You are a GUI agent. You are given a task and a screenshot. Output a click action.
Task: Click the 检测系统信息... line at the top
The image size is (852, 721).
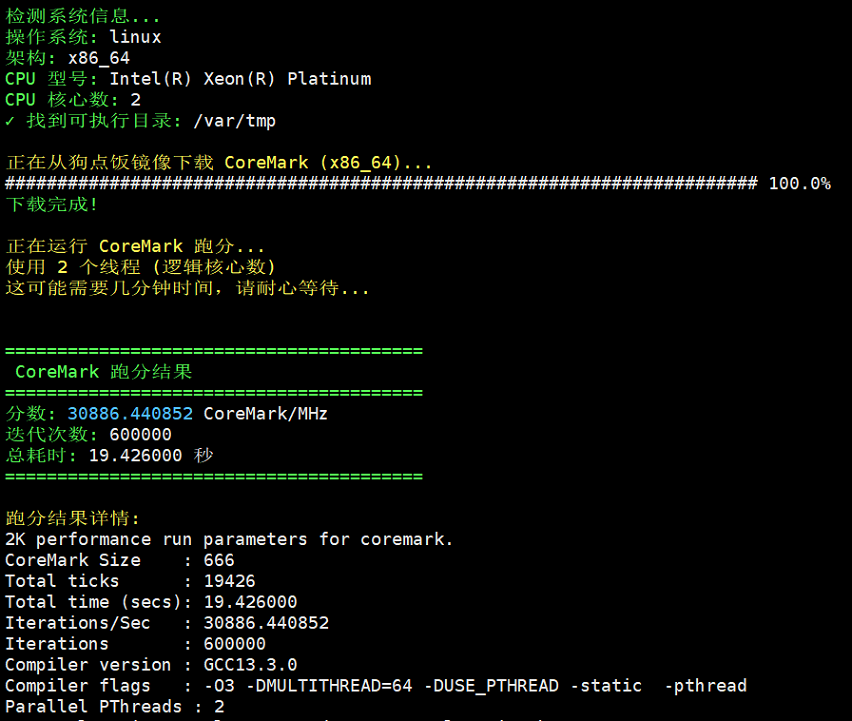click(83, 16)
